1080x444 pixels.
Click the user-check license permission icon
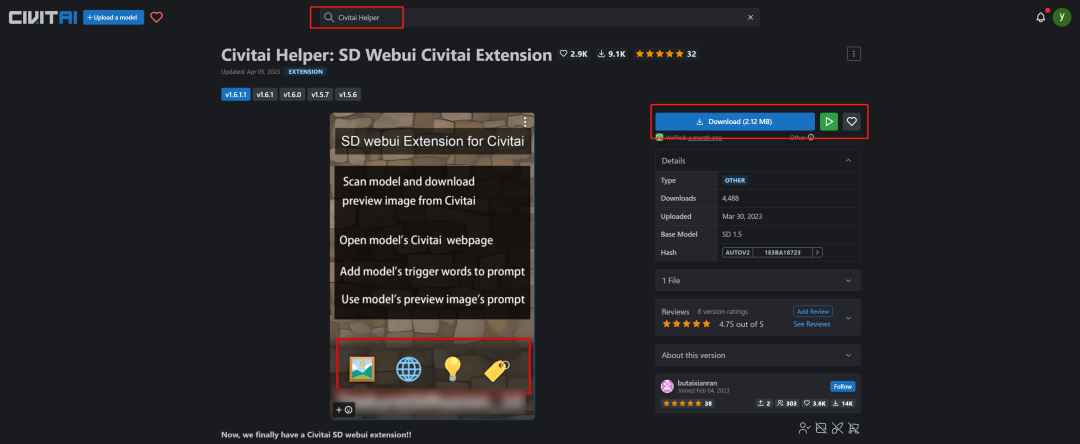(804, 428)
